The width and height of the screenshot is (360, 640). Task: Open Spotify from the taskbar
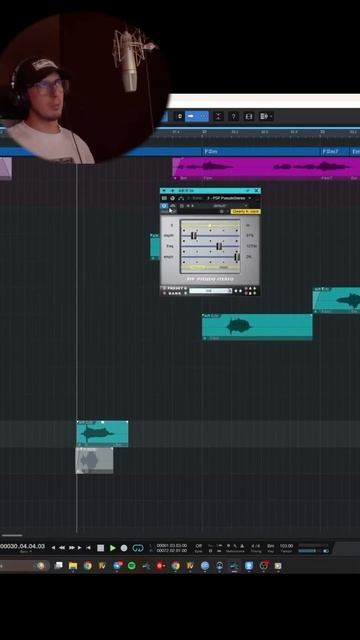[x=131, y=566]
